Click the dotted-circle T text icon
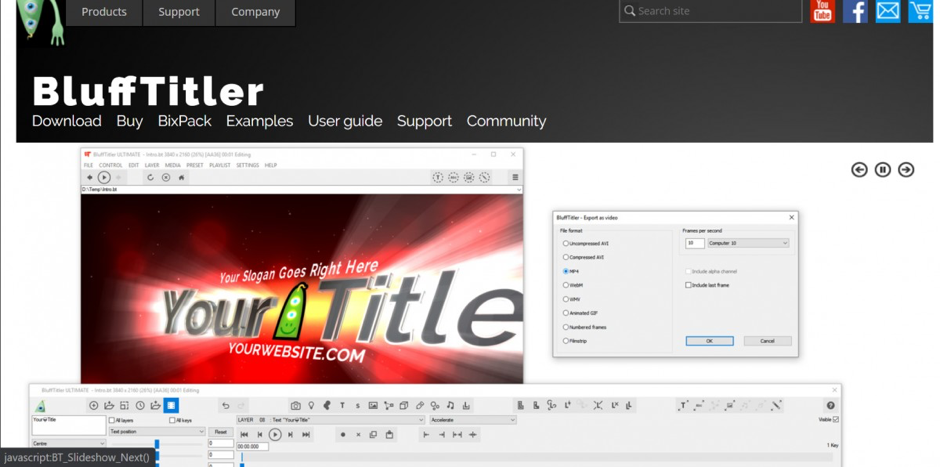 coord(438,177)
